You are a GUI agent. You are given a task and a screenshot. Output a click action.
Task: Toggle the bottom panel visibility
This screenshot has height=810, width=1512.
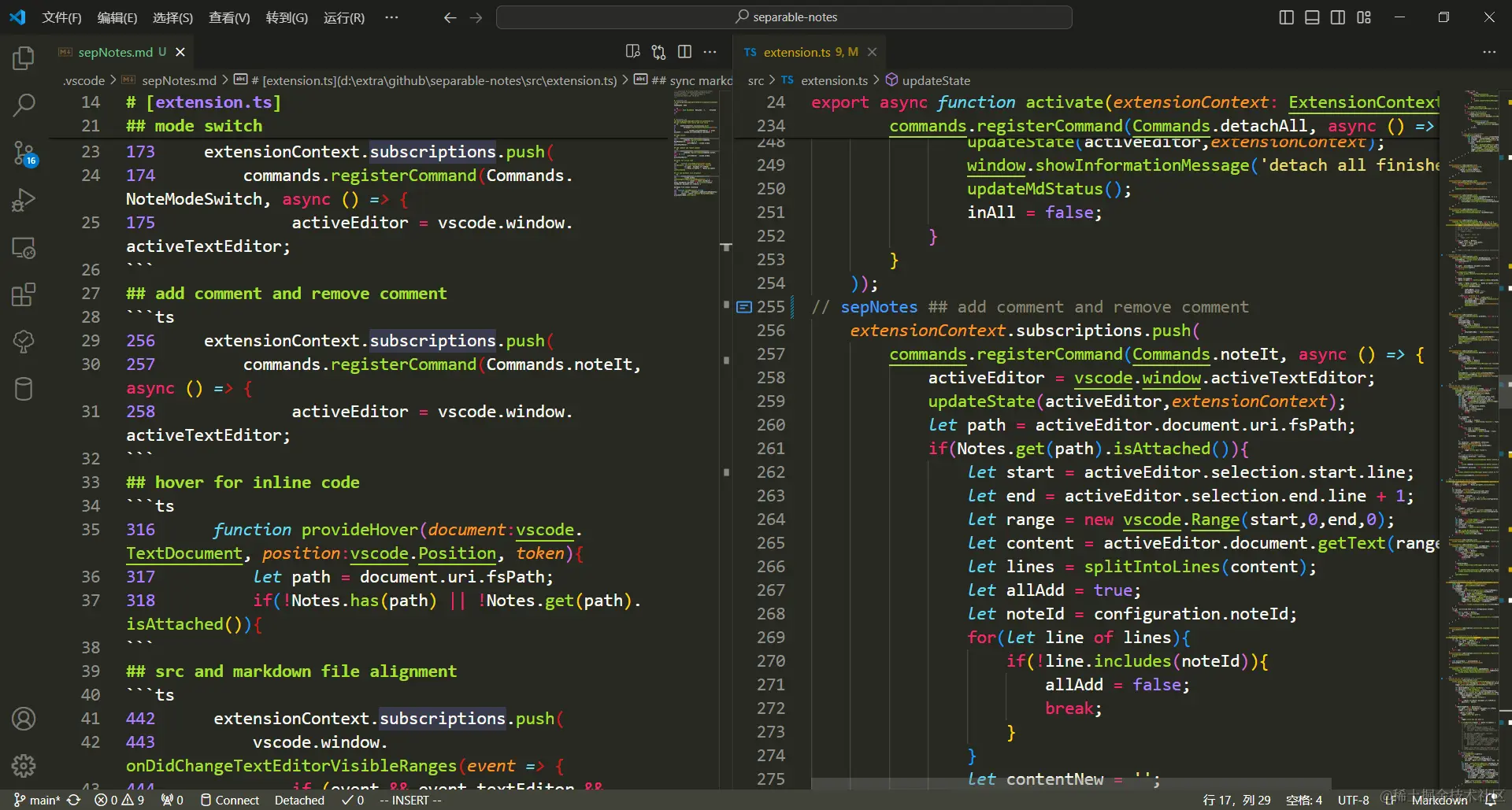point(1312,17)
